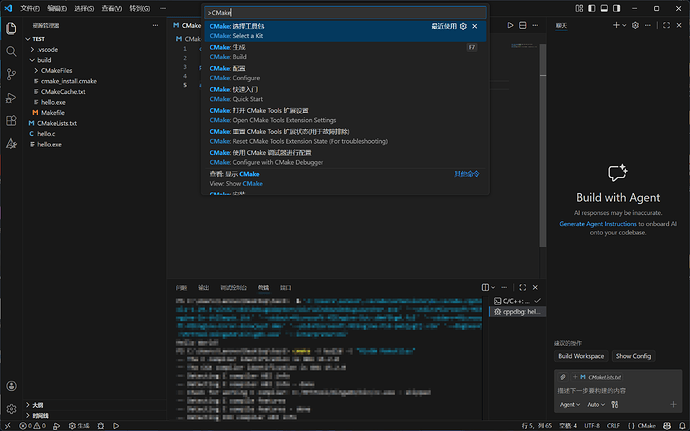Image resolution: width=690 pixels, height=431 pixels.
Task: Click the Generate Agent Instructions link
Action: (x=598, y=224)
